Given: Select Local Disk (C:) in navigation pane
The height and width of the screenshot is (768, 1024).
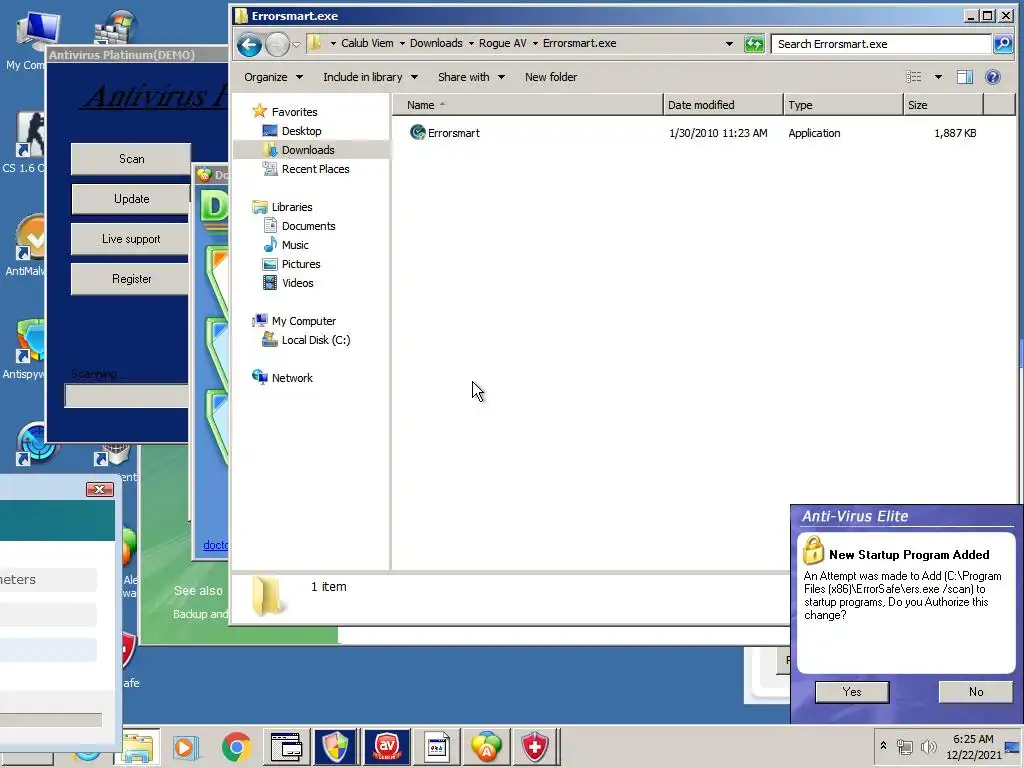Looking at the screenshot, I should 315,340.
